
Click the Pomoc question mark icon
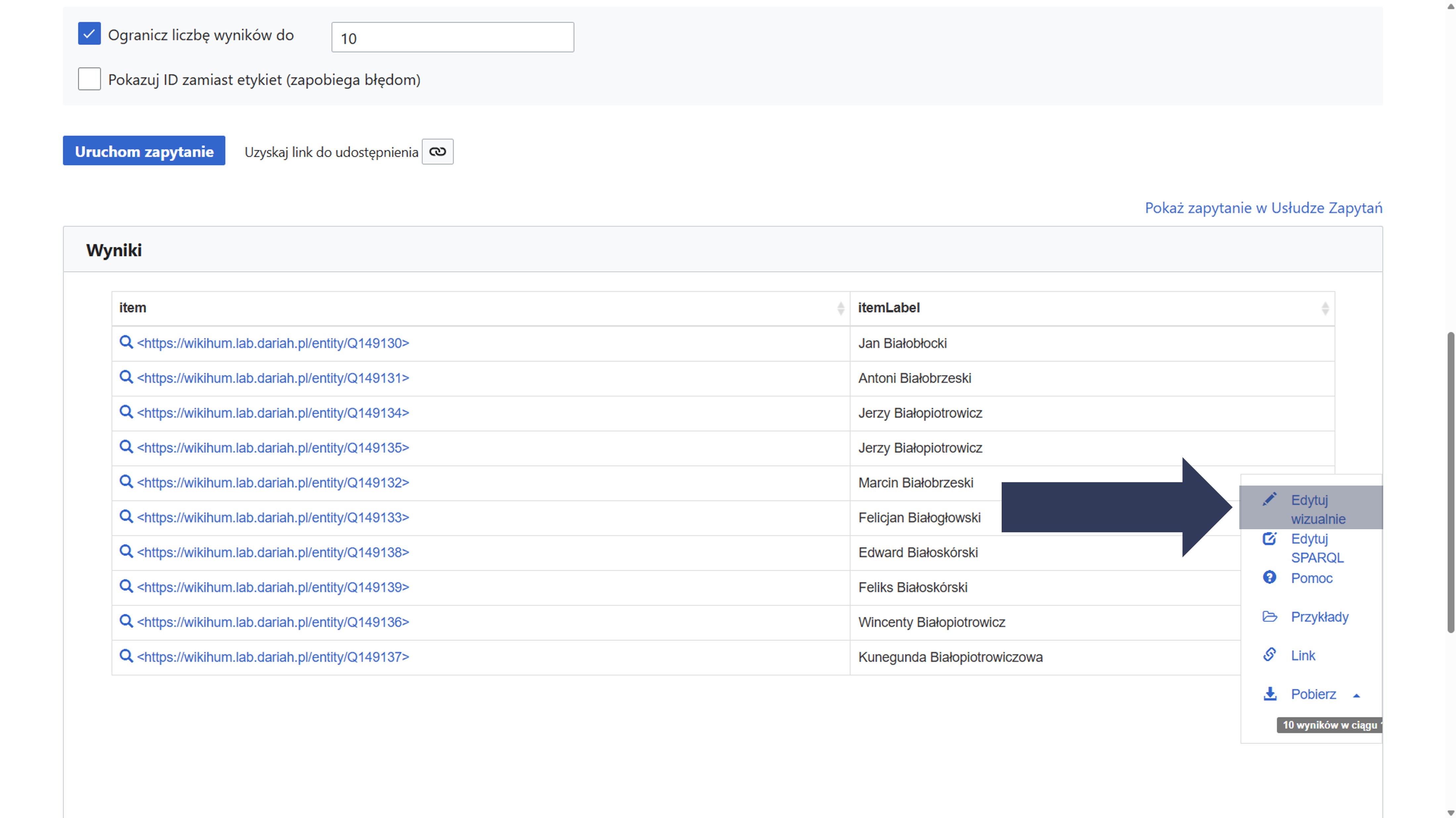point(1269,577)
